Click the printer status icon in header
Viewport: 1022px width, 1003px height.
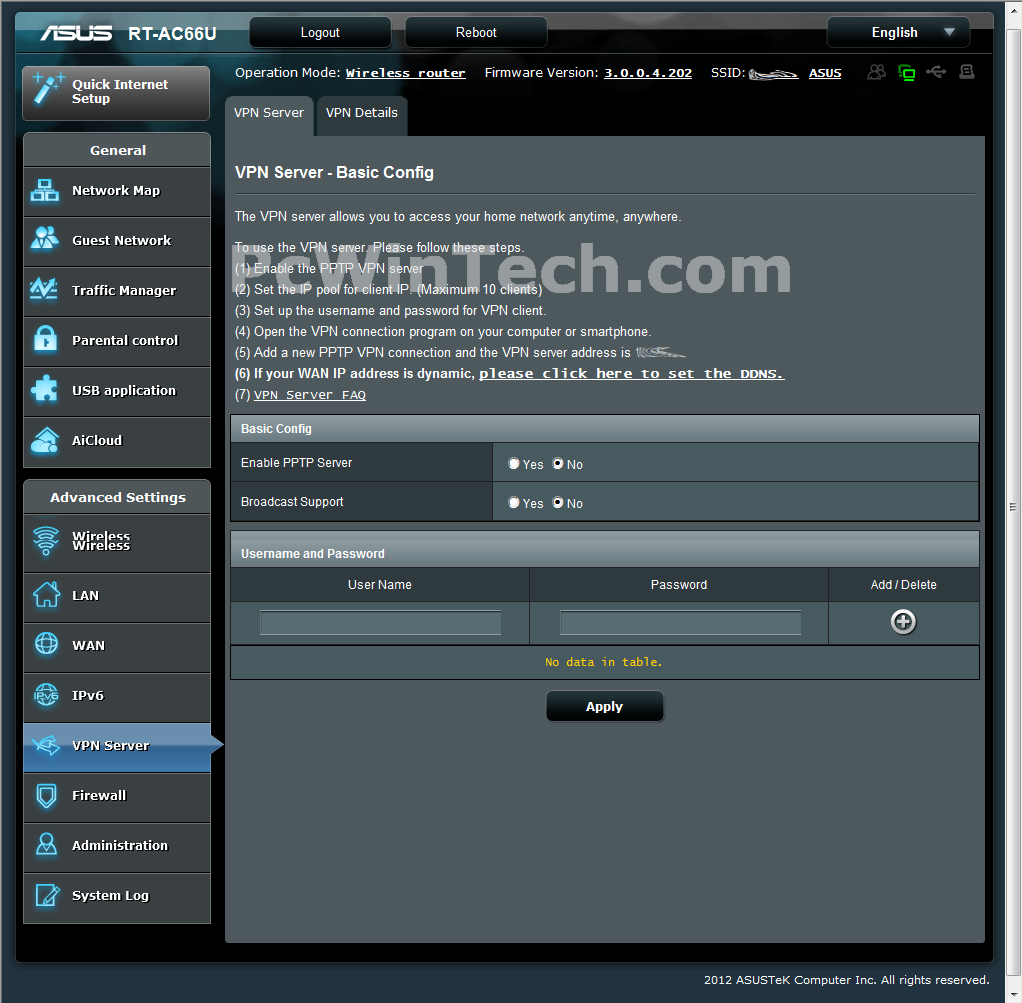[x=967, y=72]
